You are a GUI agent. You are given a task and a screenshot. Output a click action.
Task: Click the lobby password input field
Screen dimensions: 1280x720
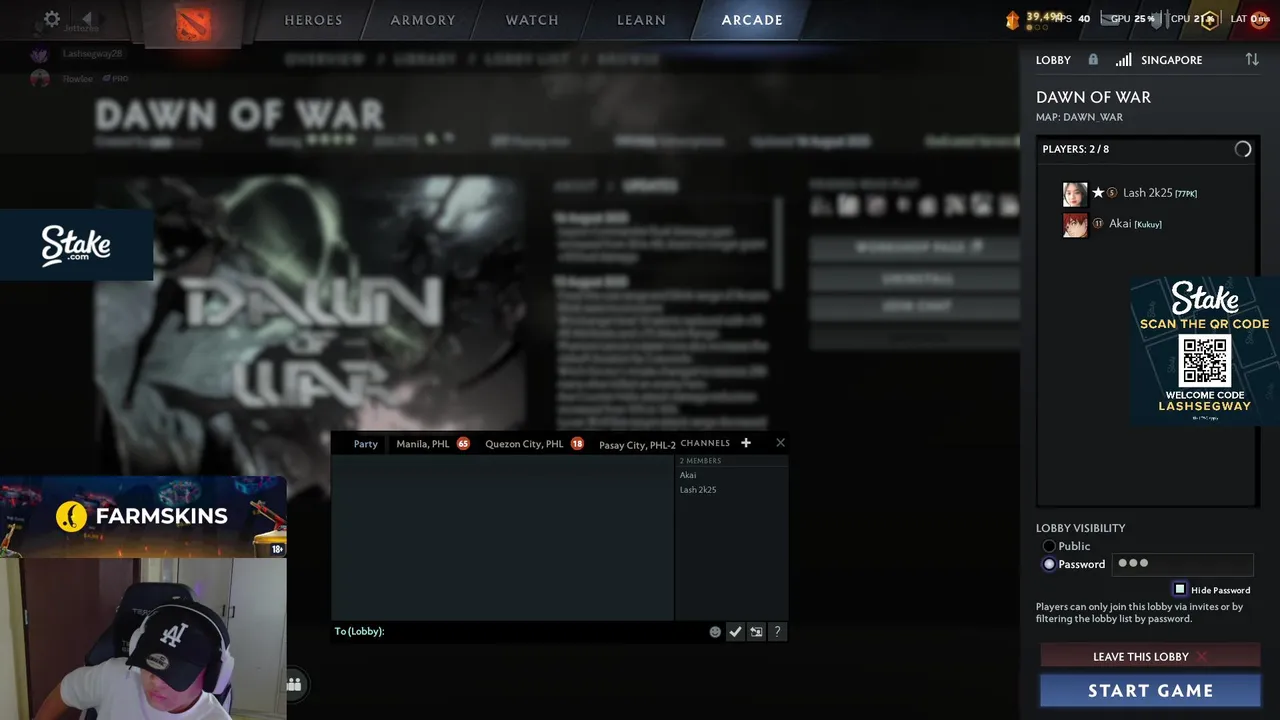(1182, 564)
